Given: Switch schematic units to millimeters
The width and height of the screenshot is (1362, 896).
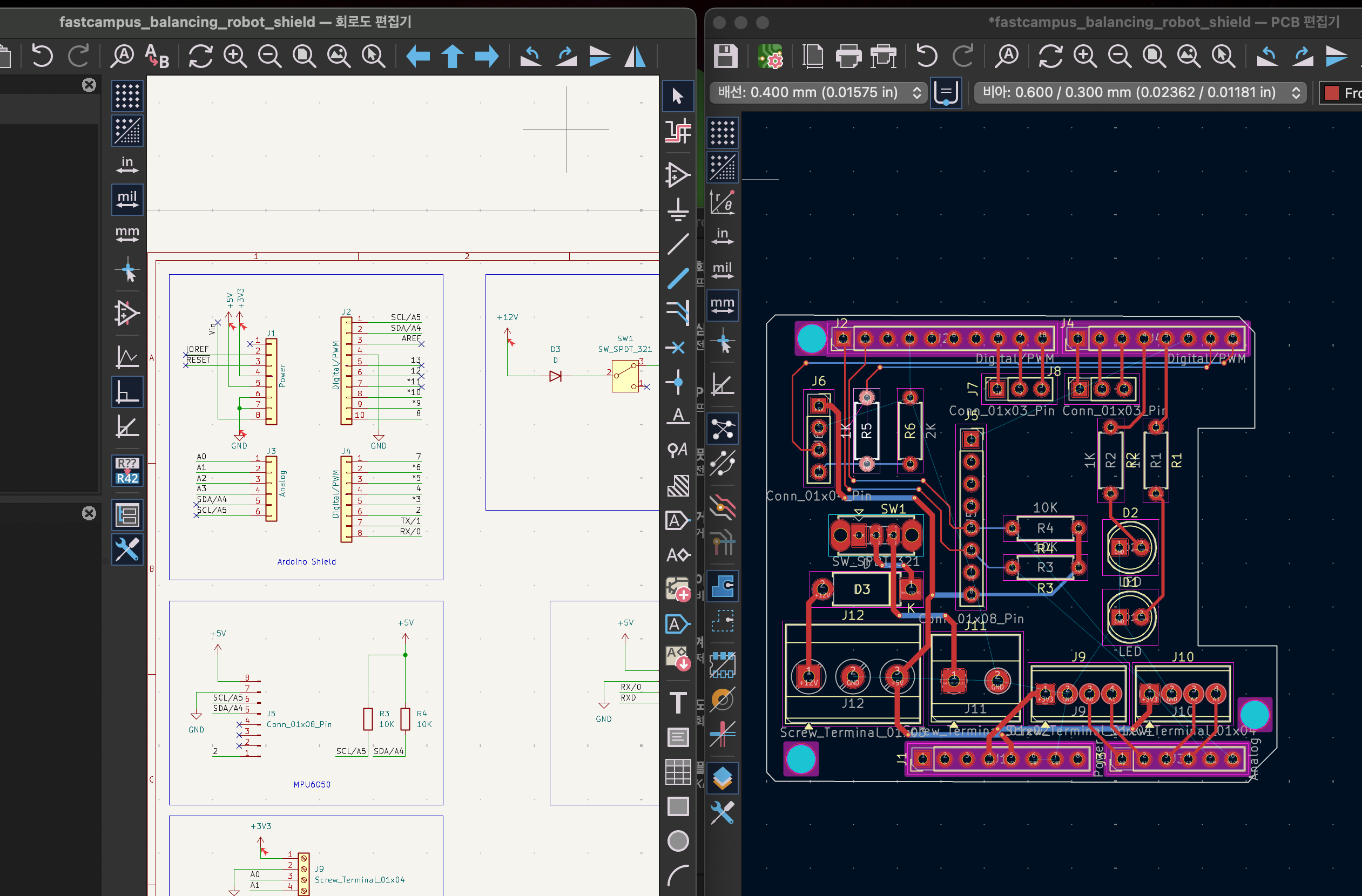Looking at the screenshot, I should (x=127, y=233).
